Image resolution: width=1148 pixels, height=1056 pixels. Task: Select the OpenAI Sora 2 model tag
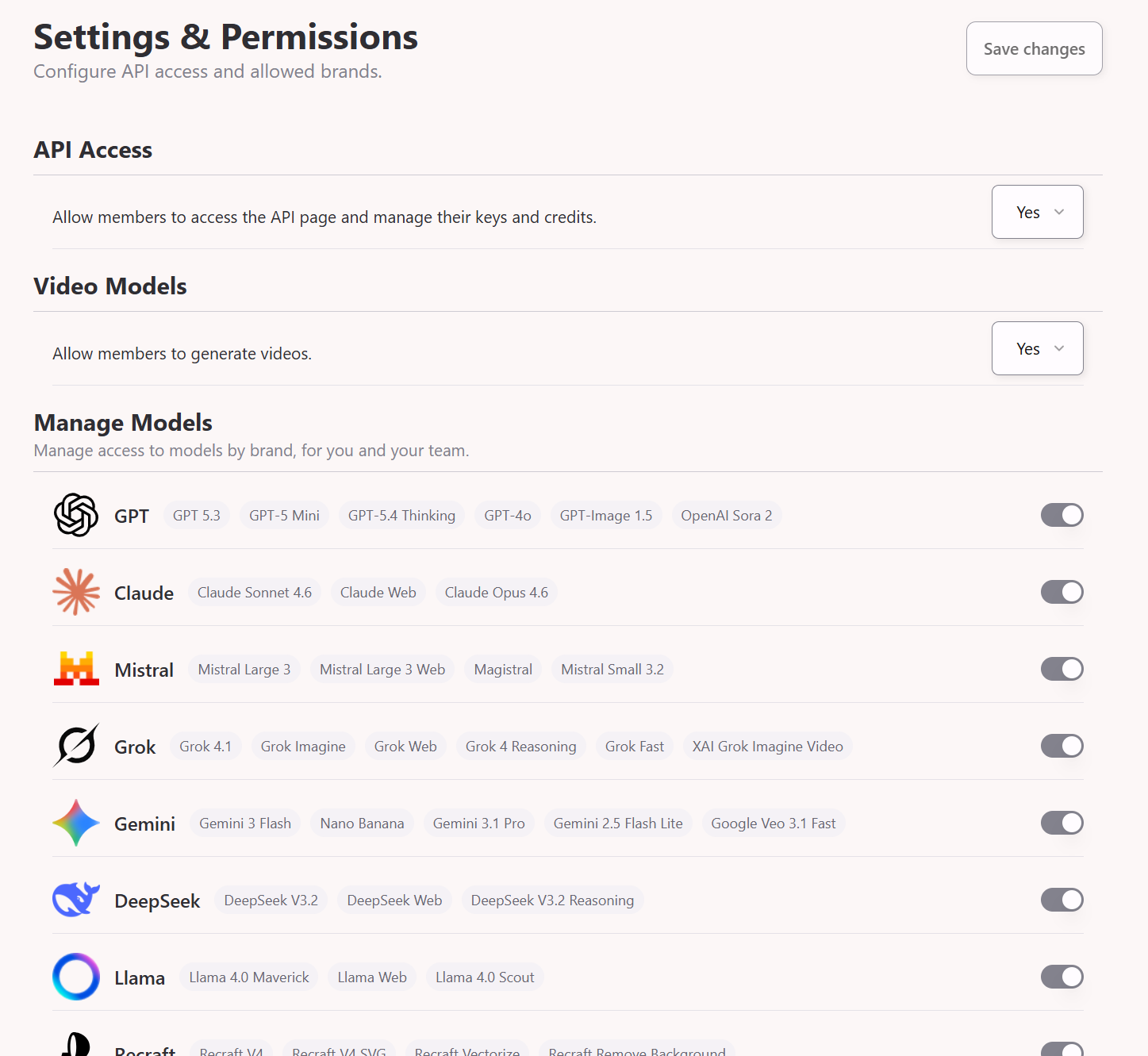tap(726, 515)
